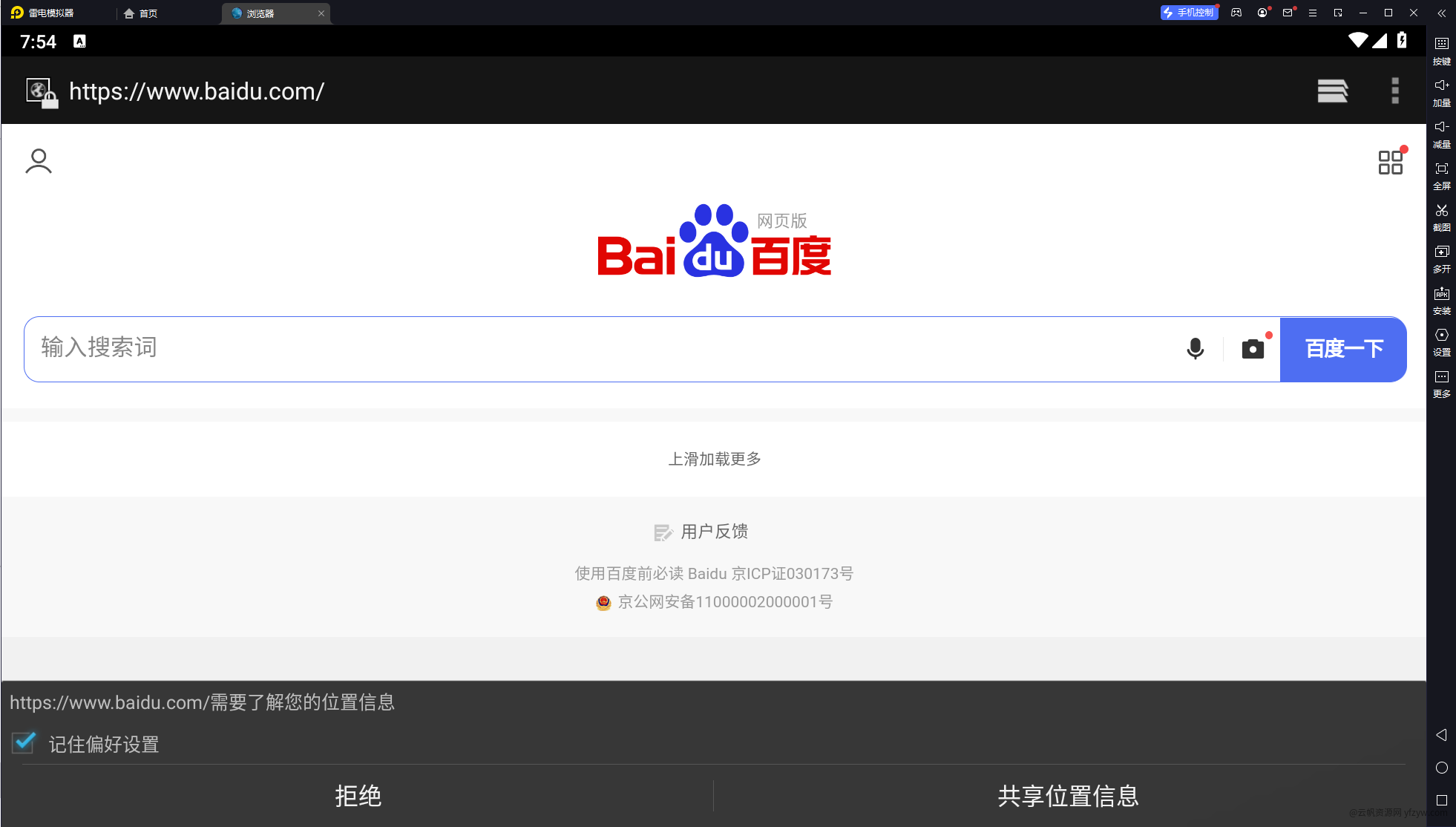This screenshot has width=1456, height=827.
Task: Open the 按键 keyboard mapping tool
Action: coord(1441,50)
